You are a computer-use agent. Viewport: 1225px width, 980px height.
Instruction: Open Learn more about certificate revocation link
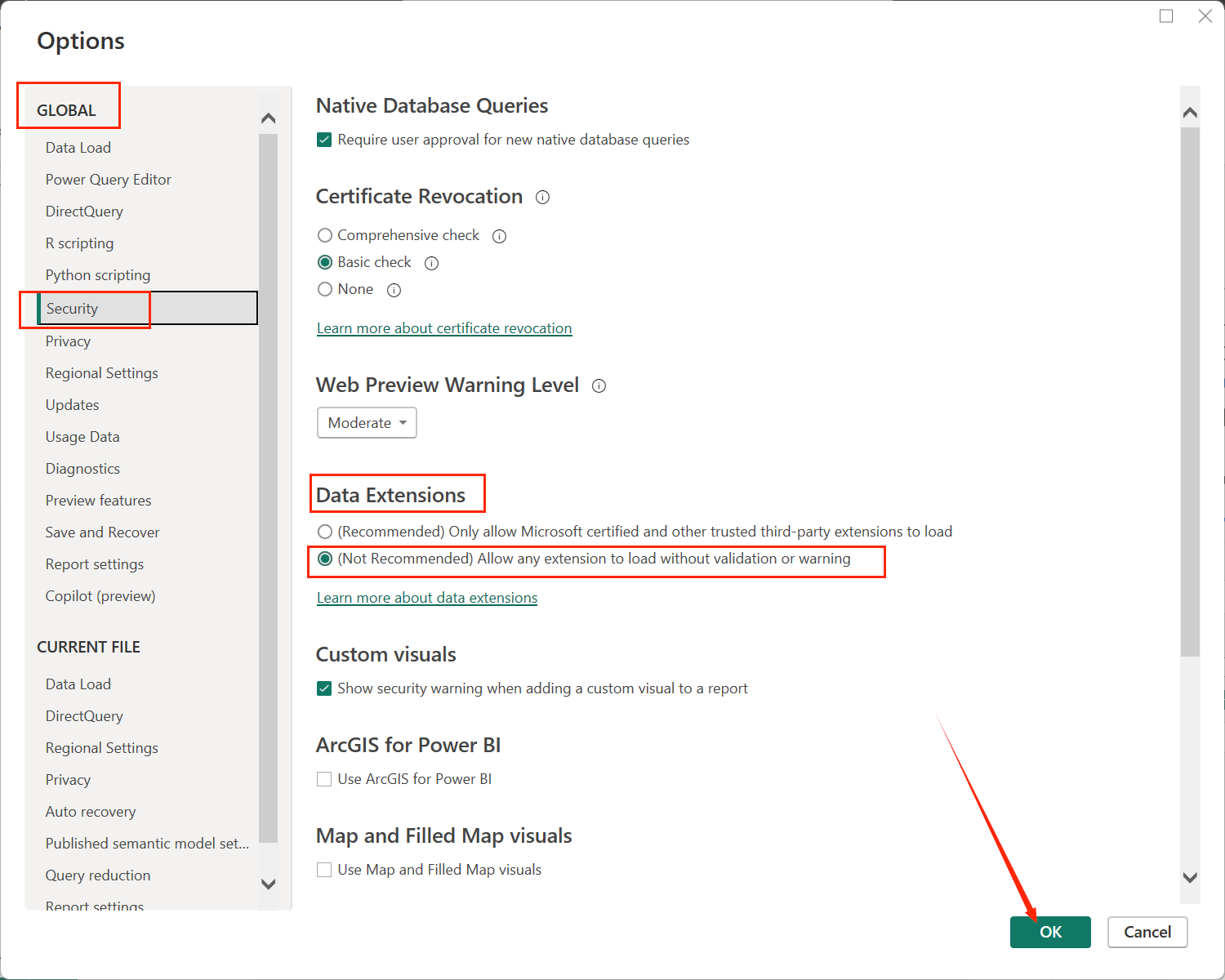pos(443,328)
